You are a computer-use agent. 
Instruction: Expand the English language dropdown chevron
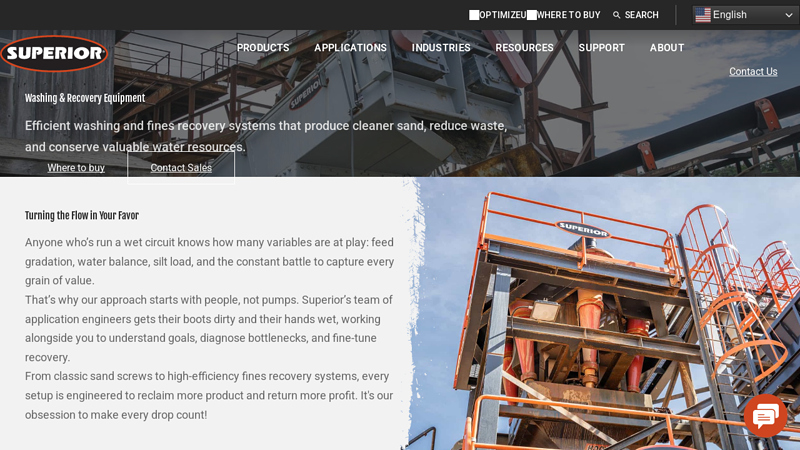(x=789, y=15)
